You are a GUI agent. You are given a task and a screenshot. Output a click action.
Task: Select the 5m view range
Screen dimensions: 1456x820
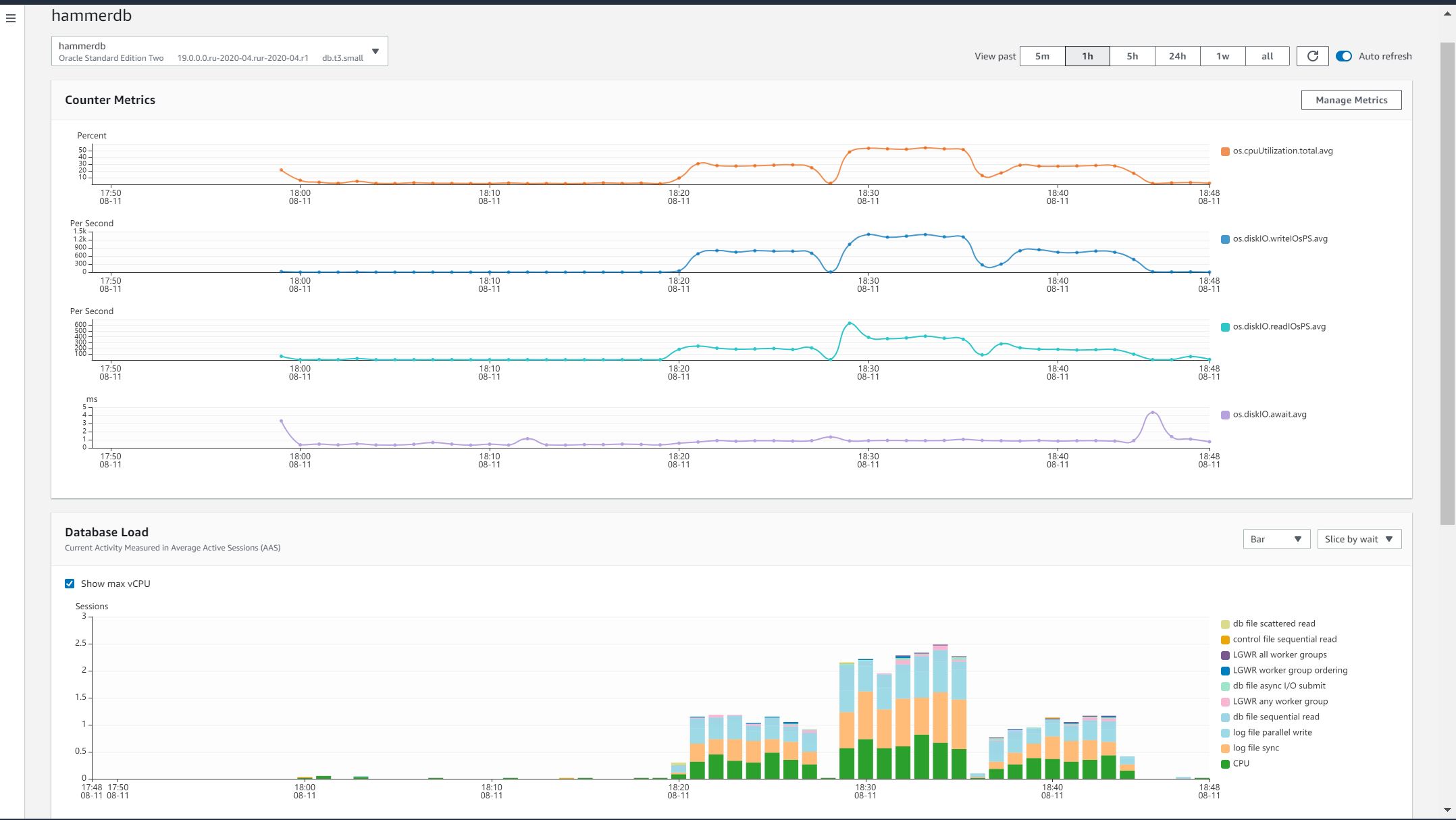point(1042,56)
